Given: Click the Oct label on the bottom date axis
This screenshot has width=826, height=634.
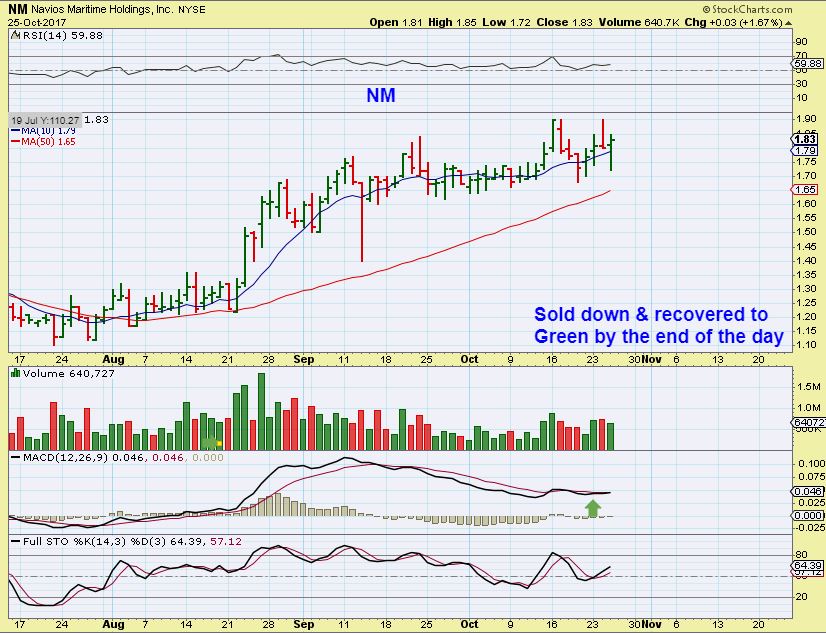Looking at the screenshot, I should pyautogui.click(x=469, y=624).
